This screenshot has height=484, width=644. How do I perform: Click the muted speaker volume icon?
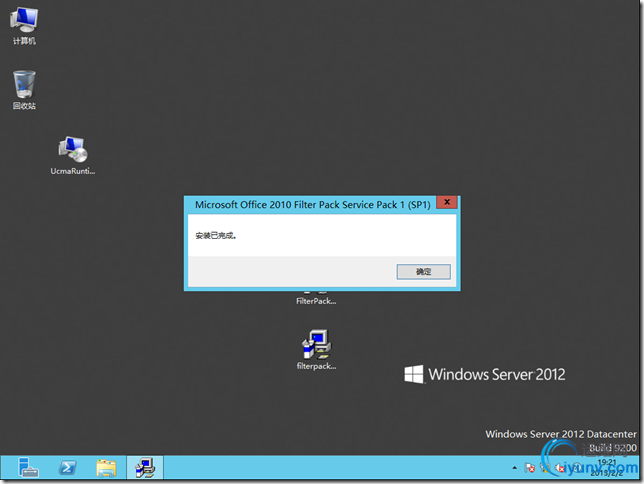(560, 468)
